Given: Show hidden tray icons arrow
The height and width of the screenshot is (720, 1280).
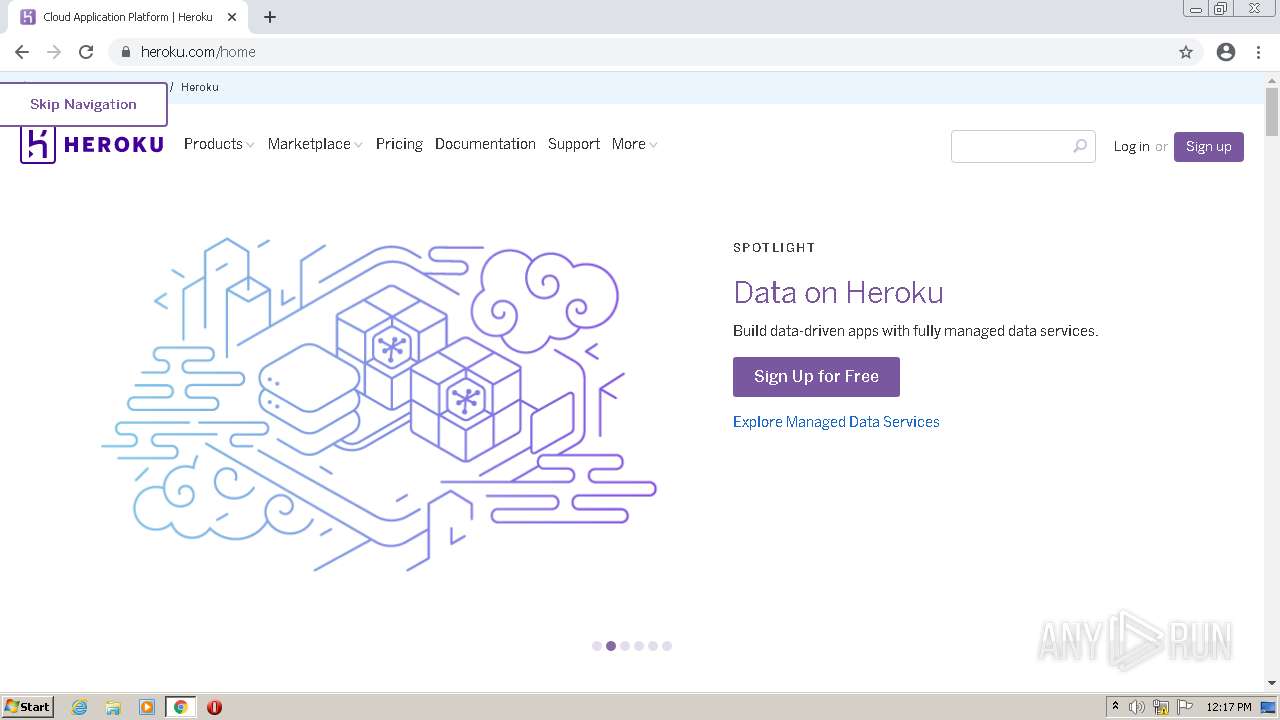Looking at the screenshot, I should tap(1115, 707).
